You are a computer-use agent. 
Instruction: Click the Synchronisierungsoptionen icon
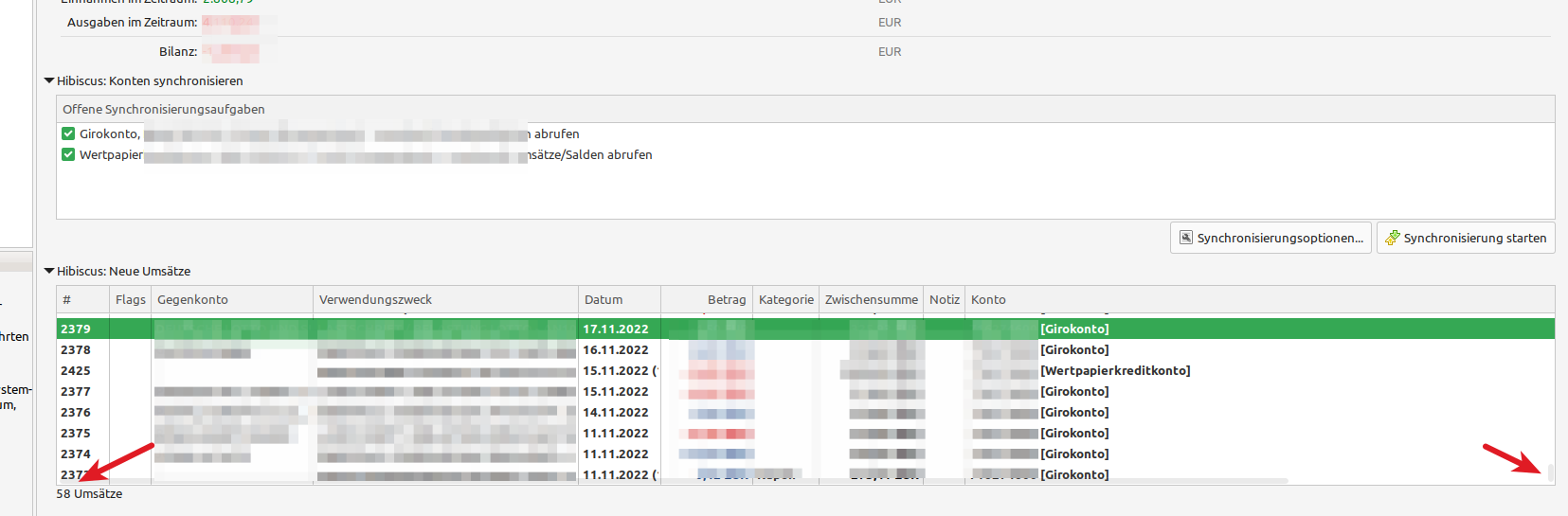[1185, 238]
